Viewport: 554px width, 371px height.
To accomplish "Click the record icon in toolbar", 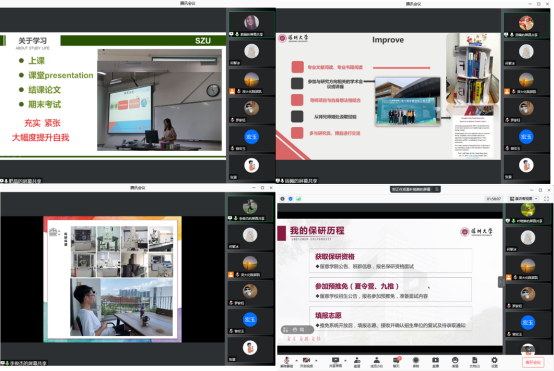I will point(416,361).
